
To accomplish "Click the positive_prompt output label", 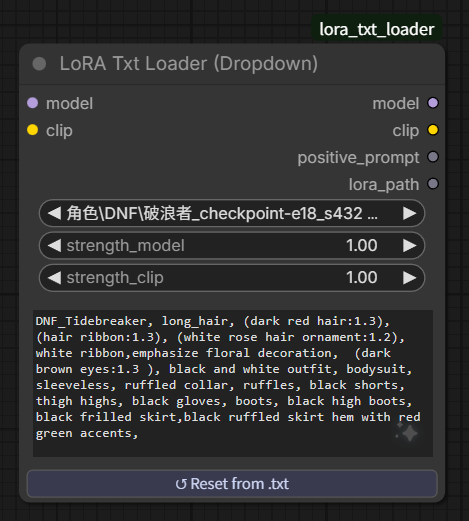I will click(358, 158).
